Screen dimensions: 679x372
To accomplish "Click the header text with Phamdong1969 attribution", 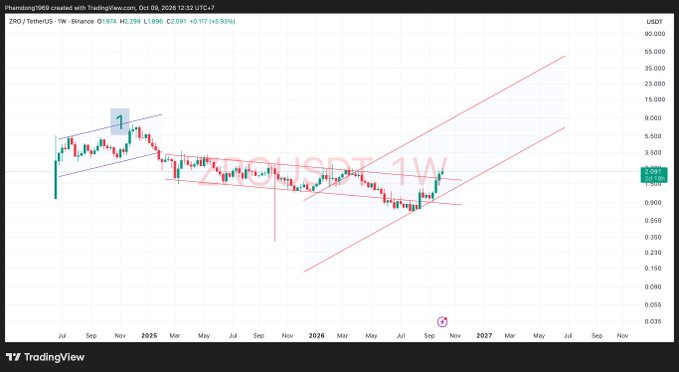I will click(110, 8).
